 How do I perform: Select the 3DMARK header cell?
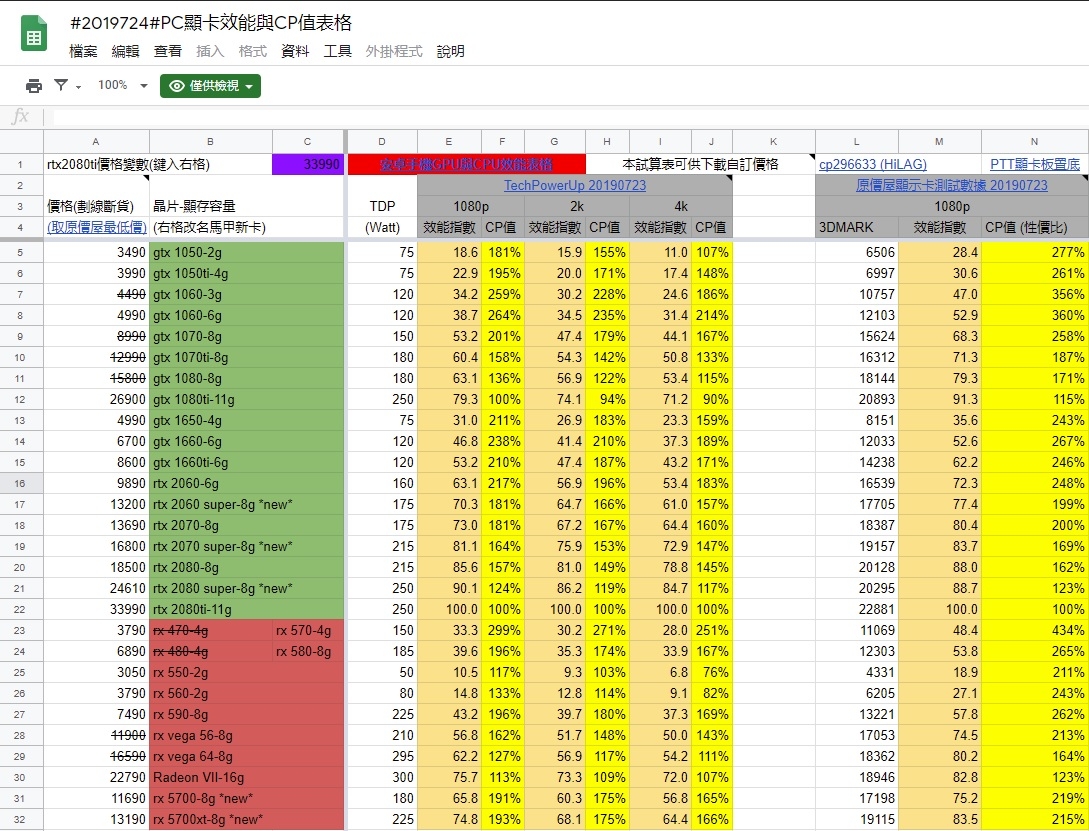856,227
